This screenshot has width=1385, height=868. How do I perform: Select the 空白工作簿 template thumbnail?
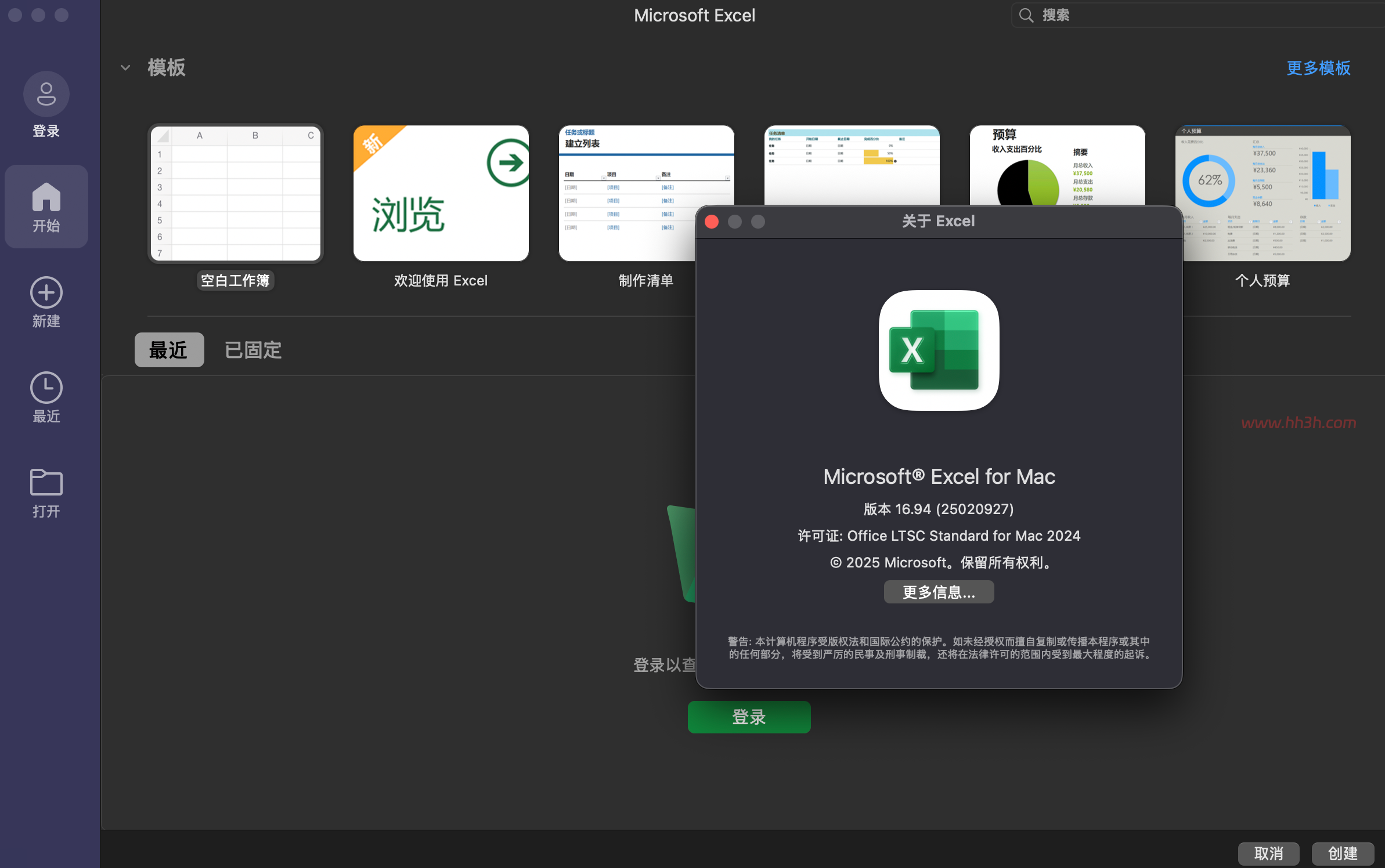click(236, 193)
